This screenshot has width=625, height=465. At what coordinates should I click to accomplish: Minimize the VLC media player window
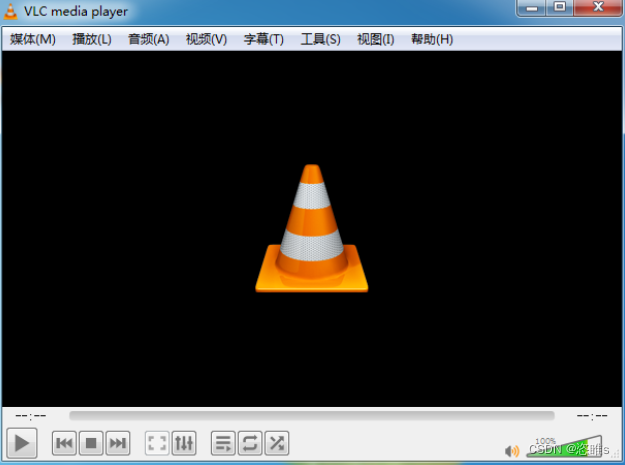tap(532, 8)
